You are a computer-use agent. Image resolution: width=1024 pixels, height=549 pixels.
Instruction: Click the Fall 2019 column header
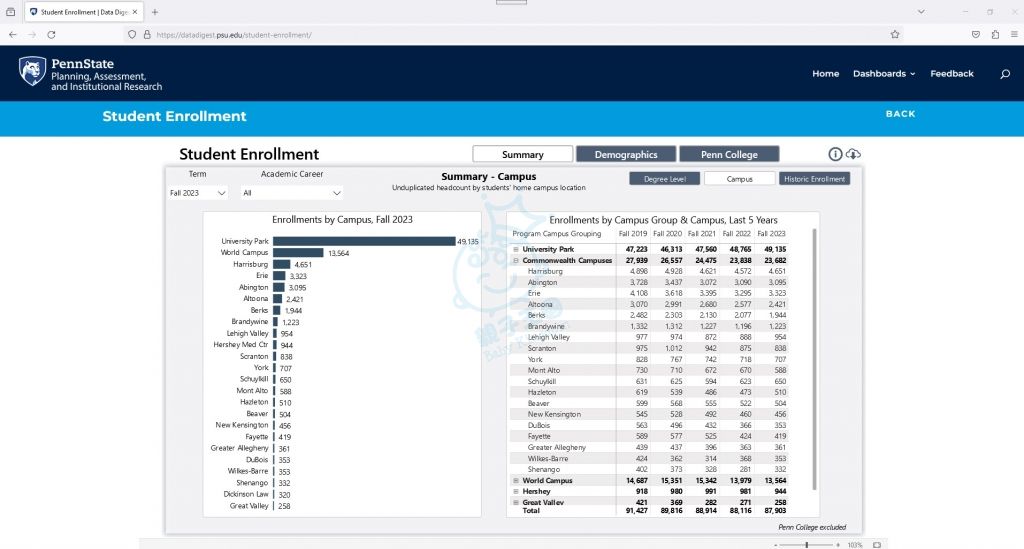point(632,234)
